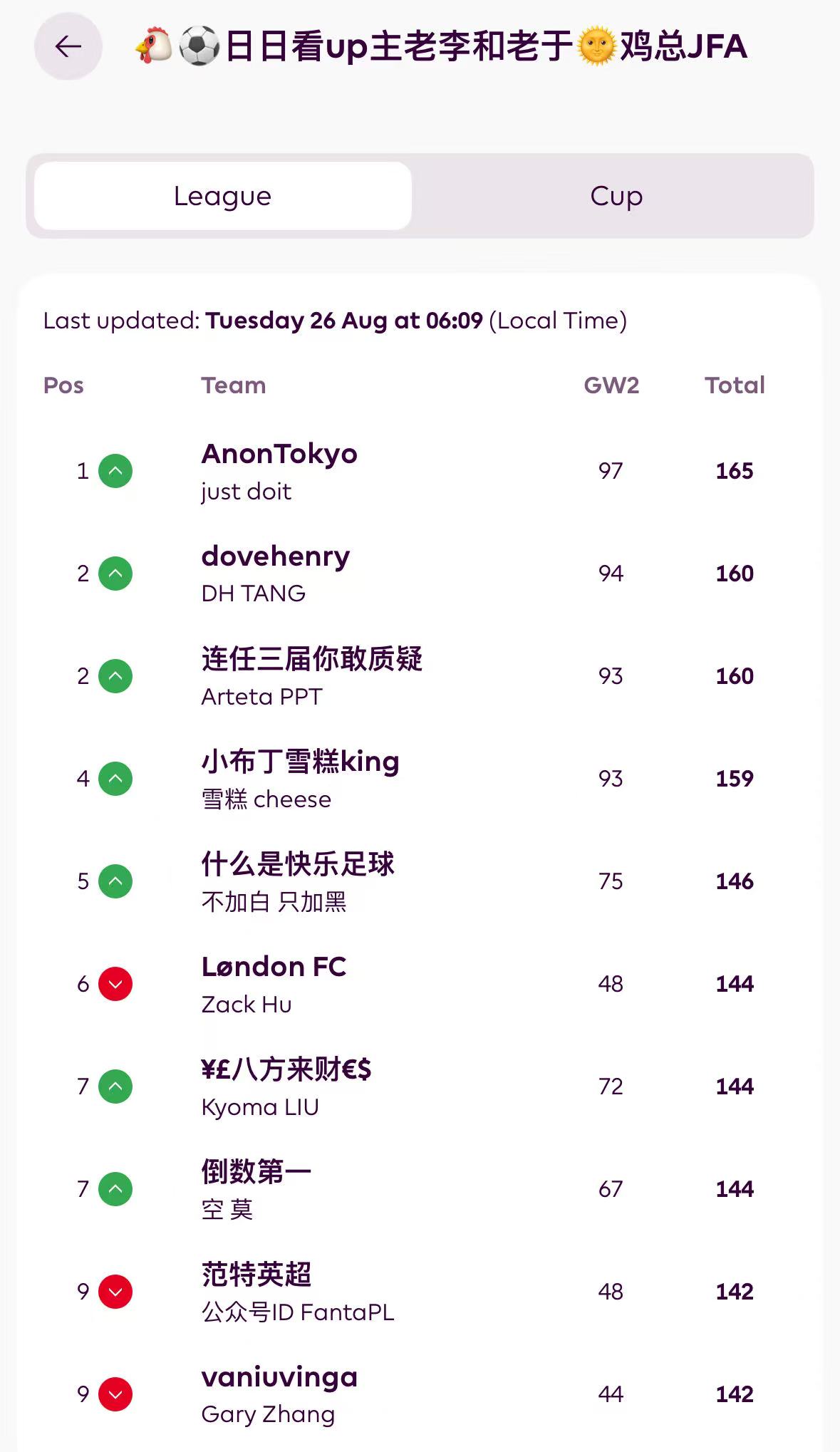Open team ¥£八方来财€$
The width and height of the screenshot is (840, 1452).
286,1070
